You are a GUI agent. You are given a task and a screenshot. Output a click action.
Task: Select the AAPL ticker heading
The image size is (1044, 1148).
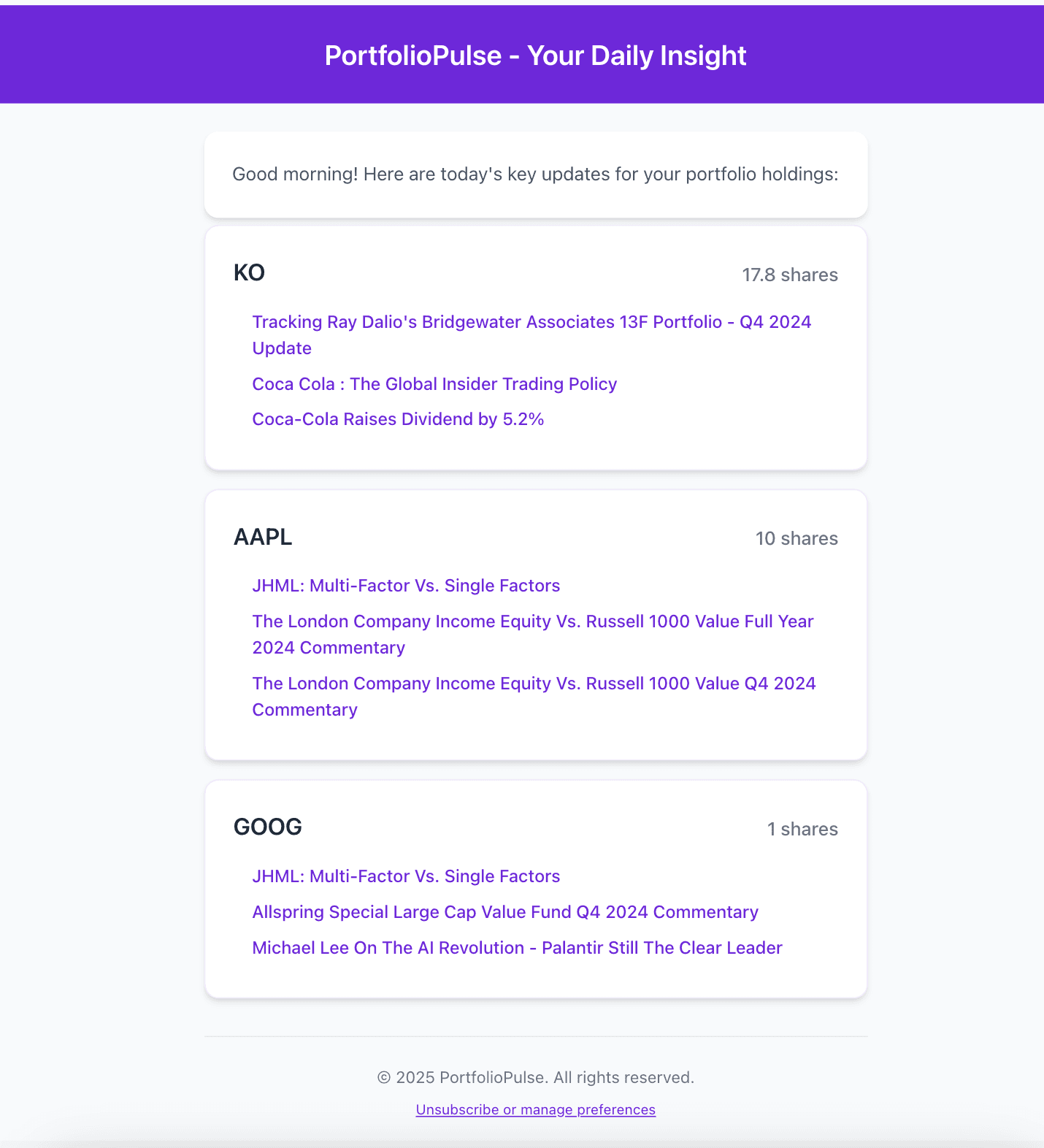point(262,537)
